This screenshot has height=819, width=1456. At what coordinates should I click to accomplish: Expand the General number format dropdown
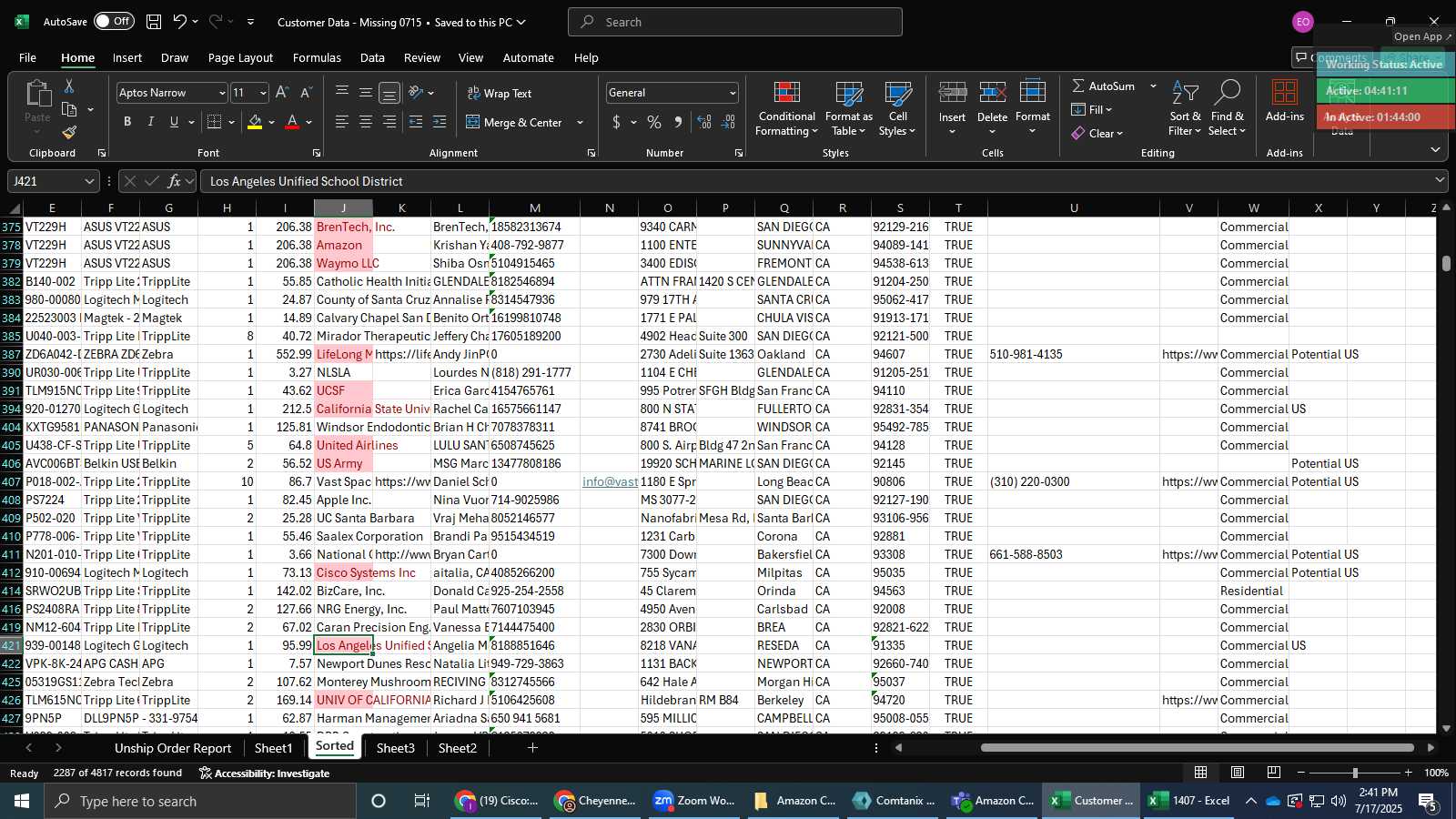pos(732,93)
